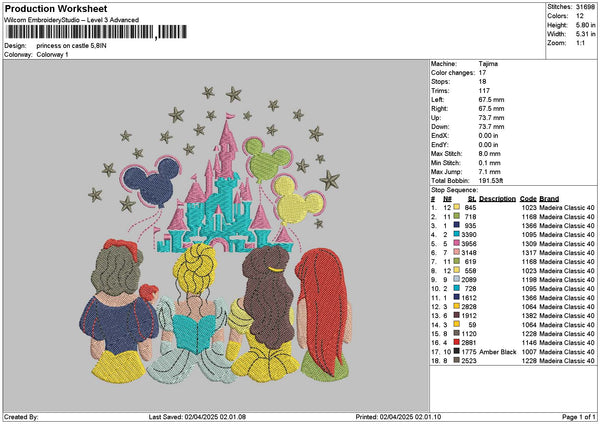Click the 'Created By:' footer label
Viewport: 600px width, 424px height.
(21, 417)
